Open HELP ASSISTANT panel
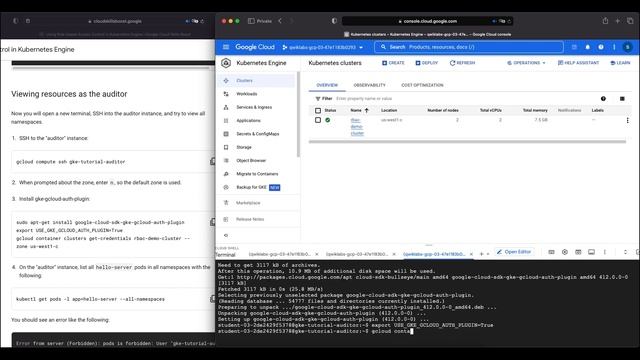Viewport: 640px width, 360px height. [x=578, y=63]
